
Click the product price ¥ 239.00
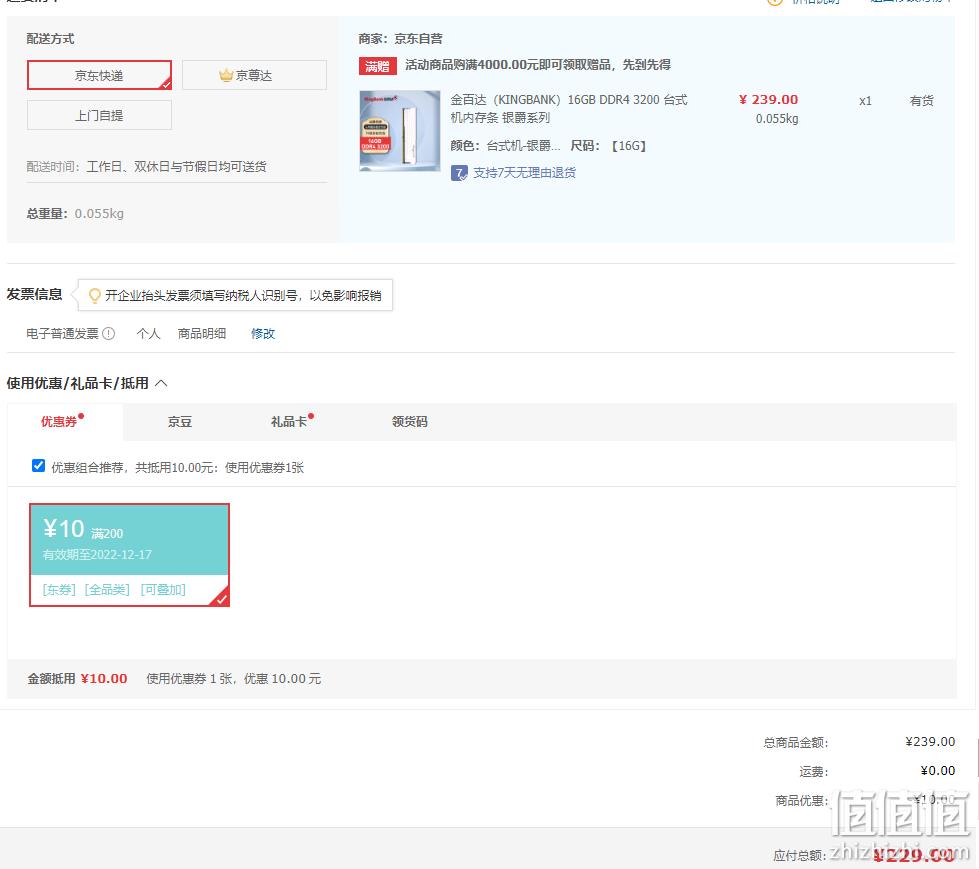(768, 100)
